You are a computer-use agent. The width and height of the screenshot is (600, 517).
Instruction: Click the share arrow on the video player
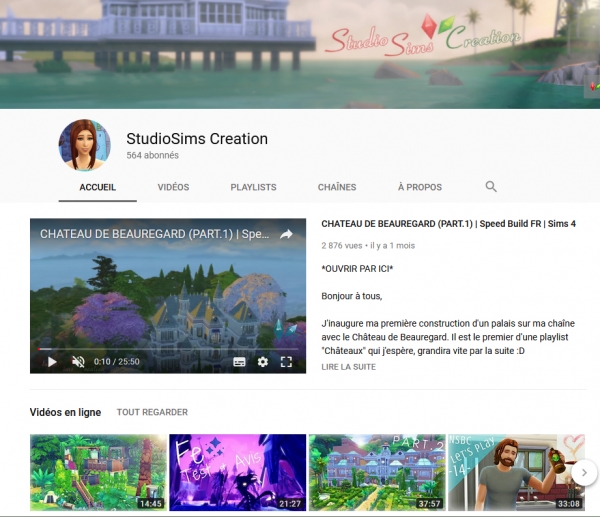(x=286, y=234)
